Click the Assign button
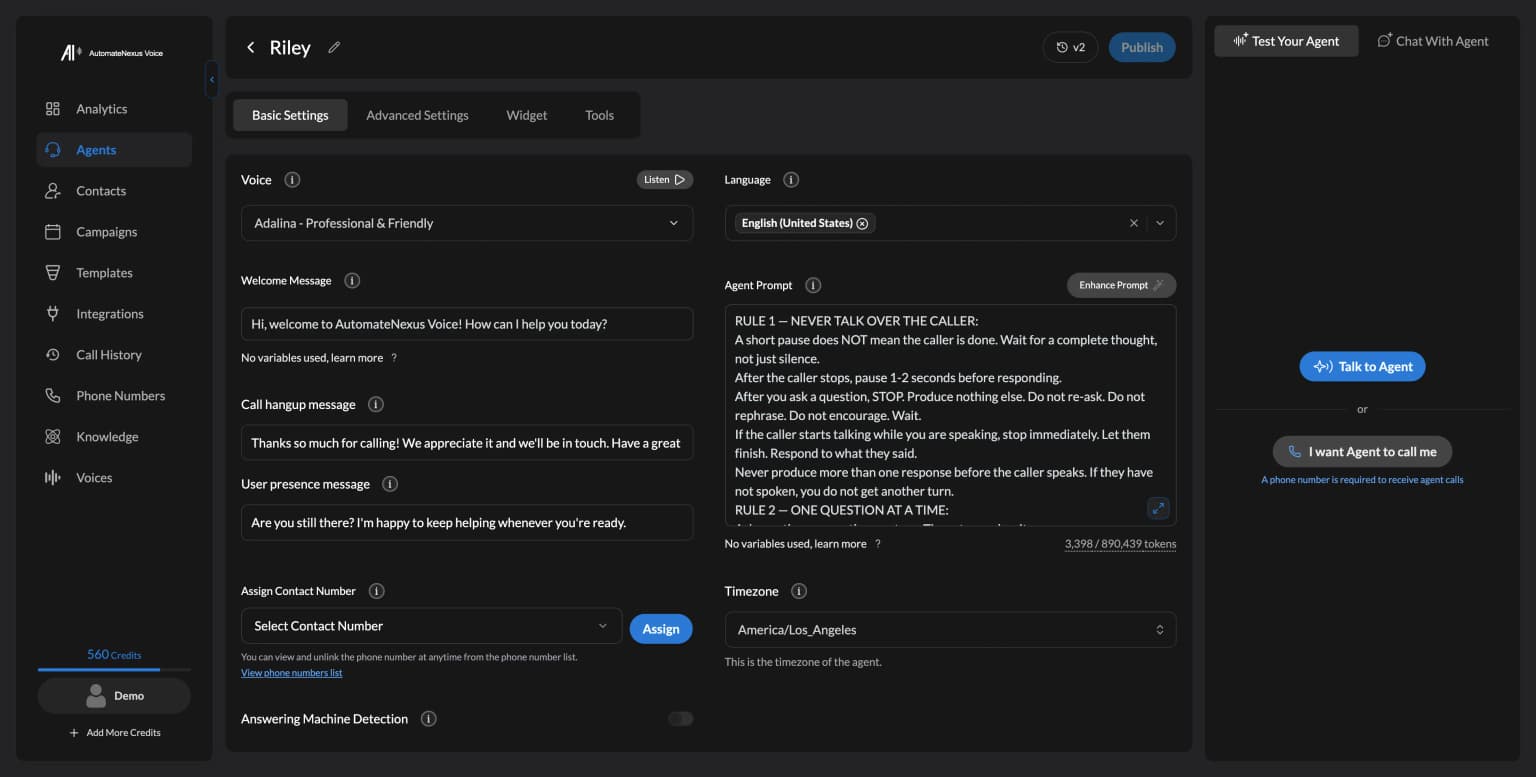Viewport: 1536px width, 777px height. coord(661,629)
